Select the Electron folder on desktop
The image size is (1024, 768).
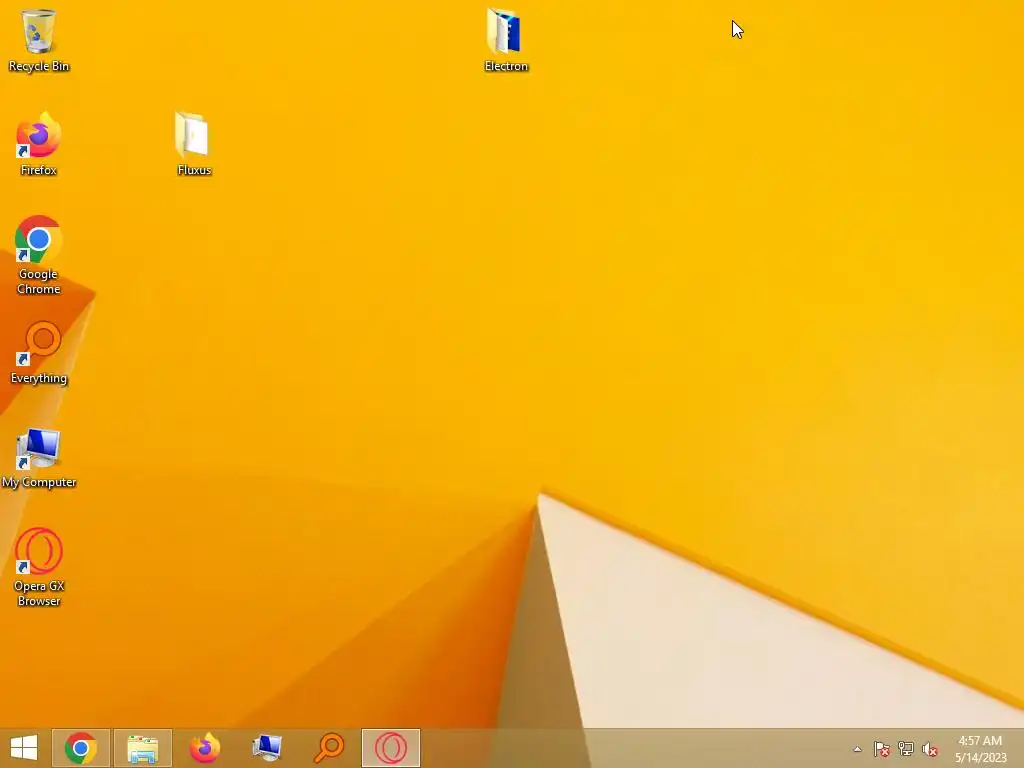[x=506, y=40]
